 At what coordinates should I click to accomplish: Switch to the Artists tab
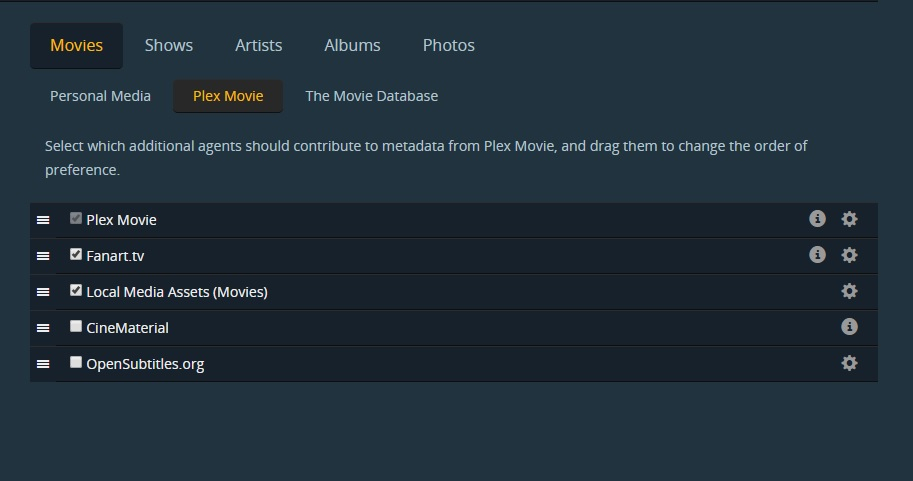pos(258,45)
